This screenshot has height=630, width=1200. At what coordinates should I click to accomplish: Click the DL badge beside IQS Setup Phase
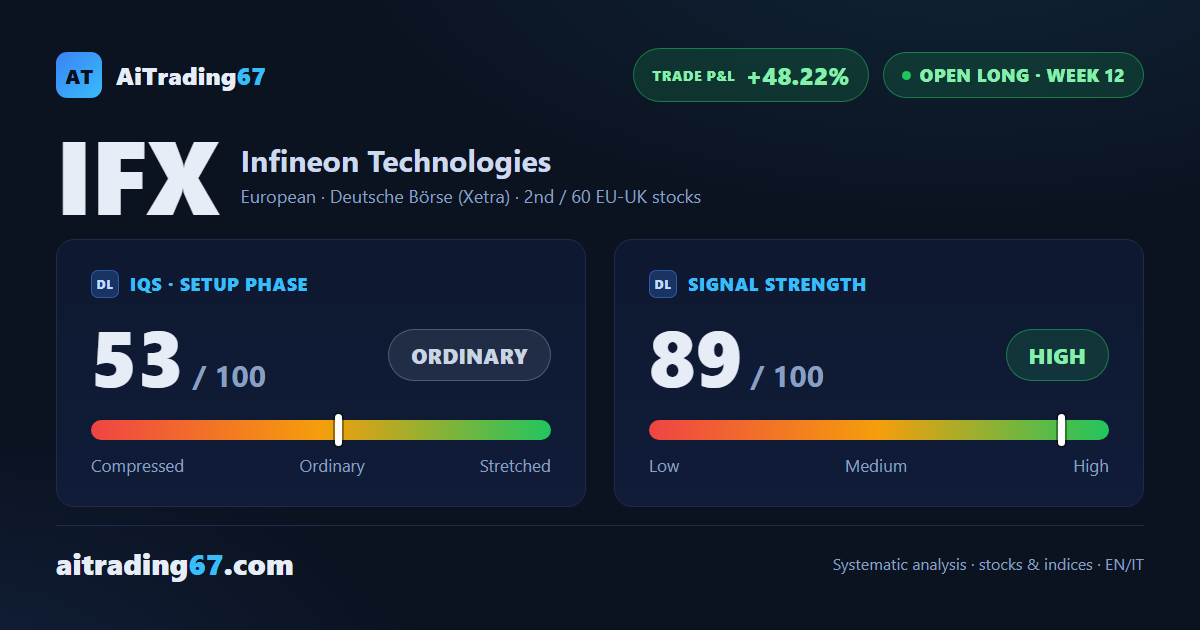[x=105, y=284]
